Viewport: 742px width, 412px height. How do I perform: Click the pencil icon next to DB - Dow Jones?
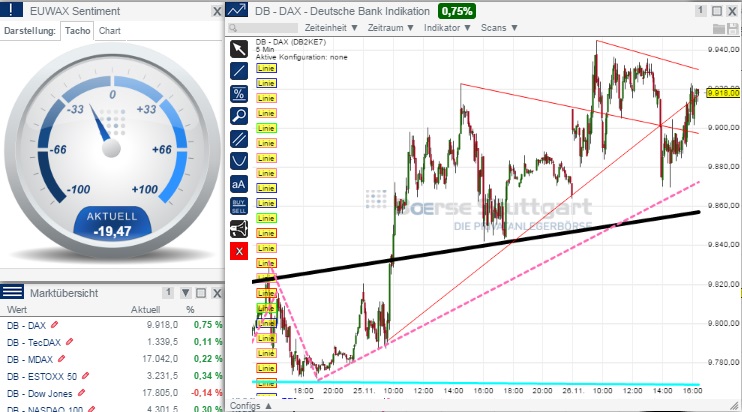click(81, 393)
